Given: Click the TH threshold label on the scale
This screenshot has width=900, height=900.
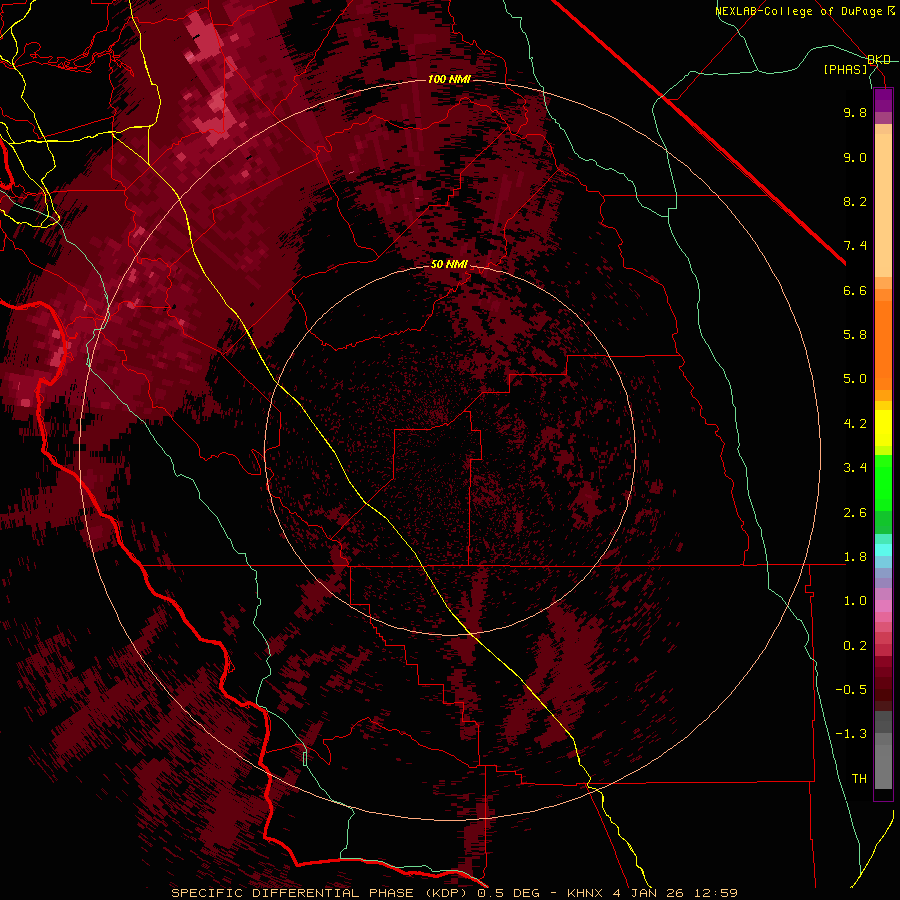Looking at the screenshot, I should 859,779.
